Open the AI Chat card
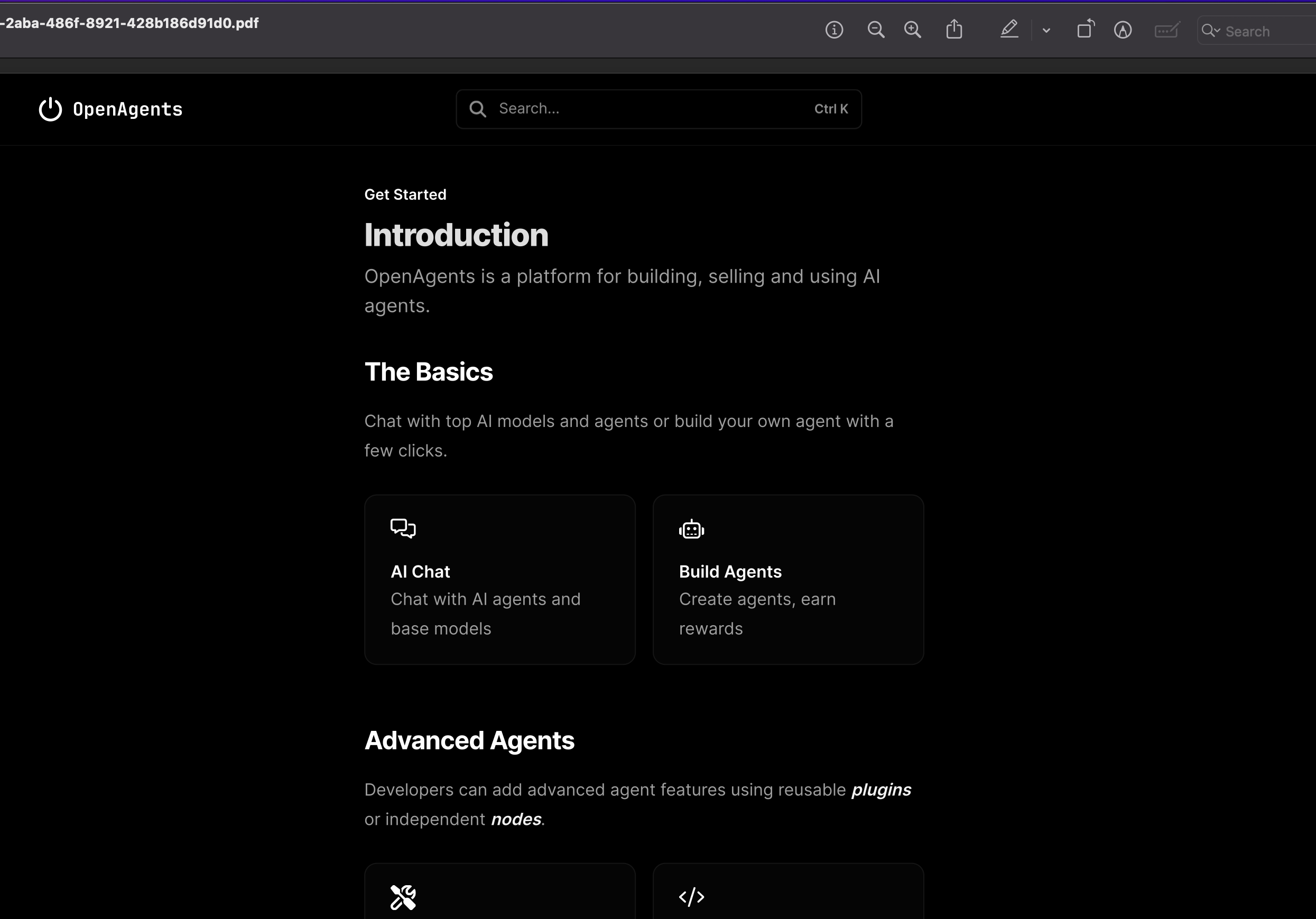 point(499,579)
